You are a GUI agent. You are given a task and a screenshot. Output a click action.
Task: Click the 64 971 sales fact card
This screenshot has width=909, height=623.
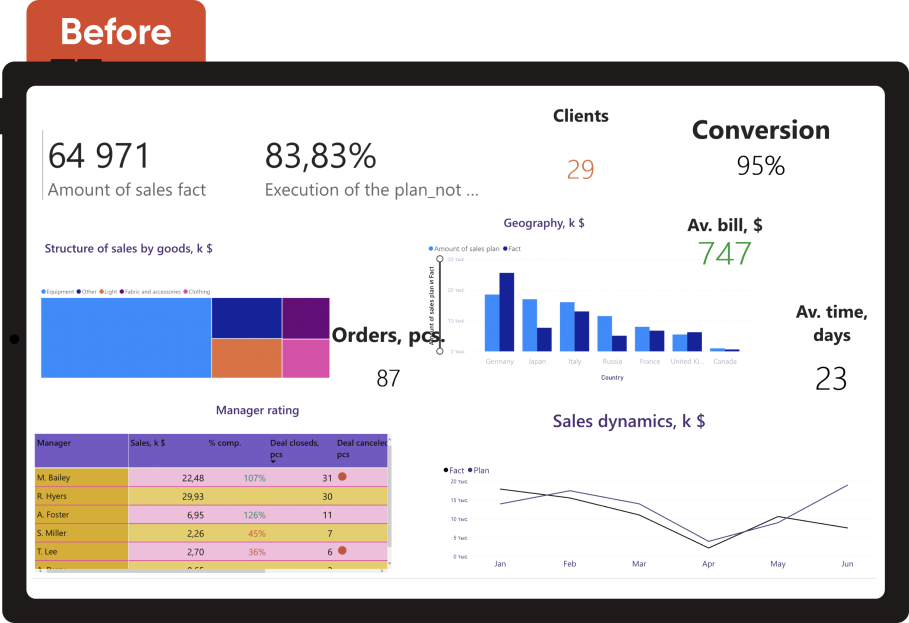[126, 169]
